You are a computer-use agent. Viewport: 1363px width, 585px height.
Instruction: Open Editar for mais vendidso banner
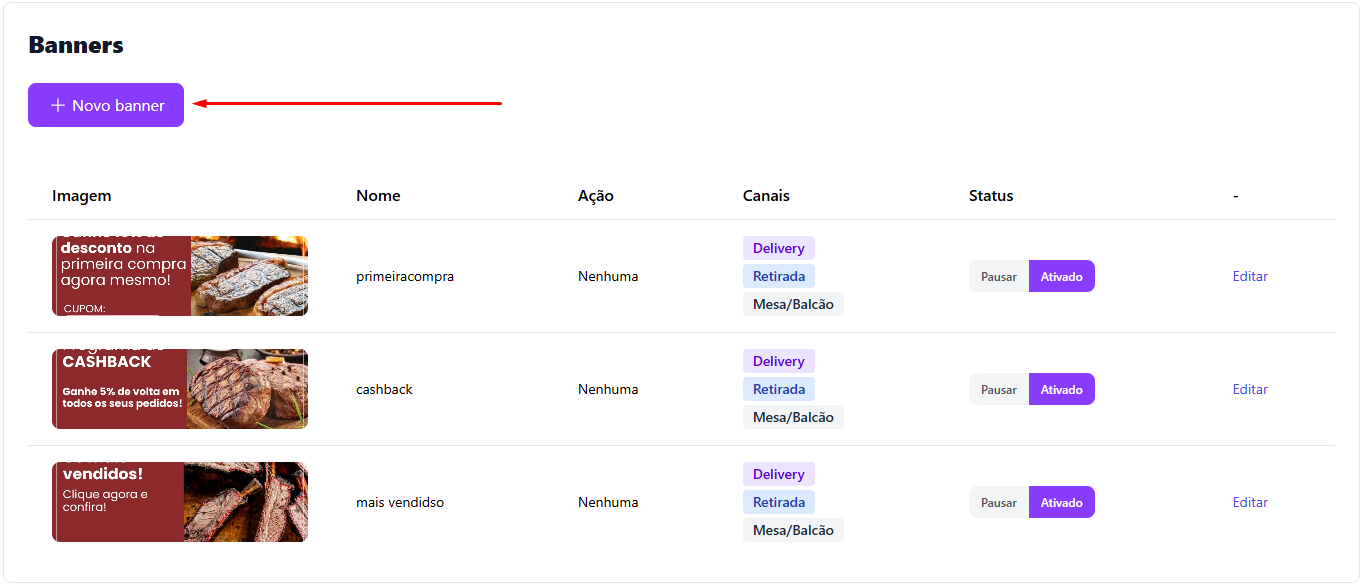pos(1250,502)
